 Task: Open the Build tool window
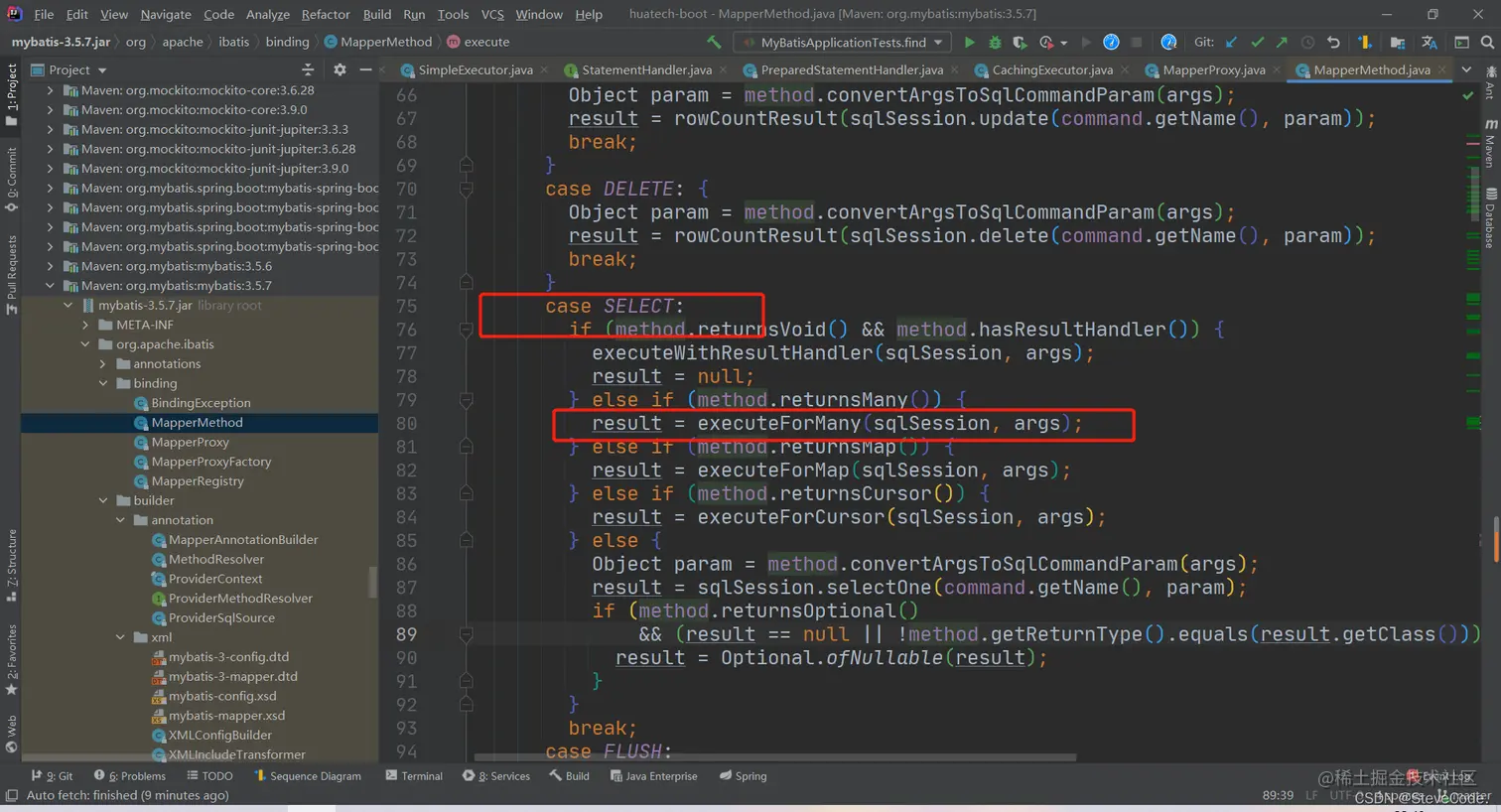coord(570,776)
